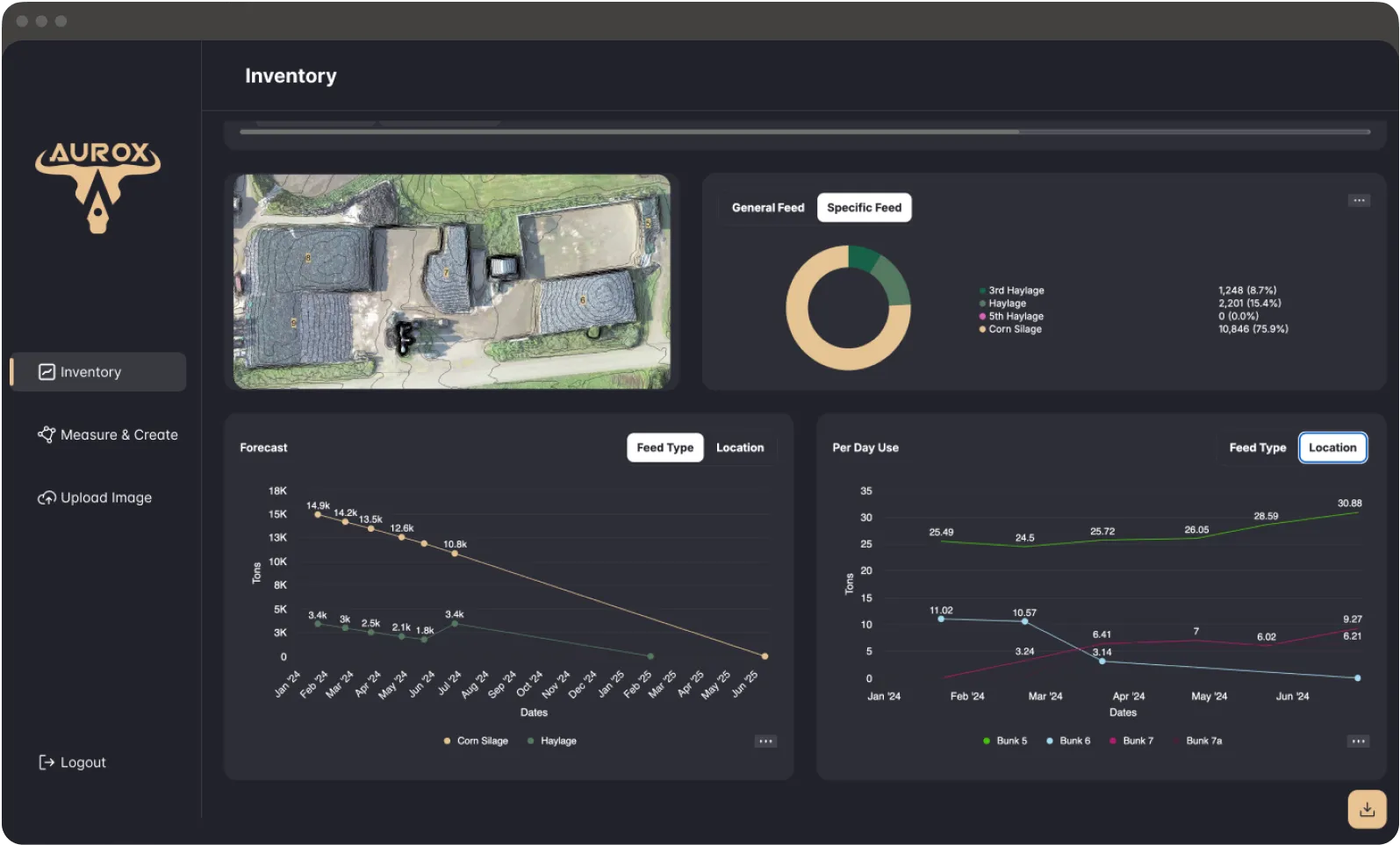Switch Per Day Use to Feed Type
The width and height of the screenshot is (1400, 845).
pos(1257,448)
